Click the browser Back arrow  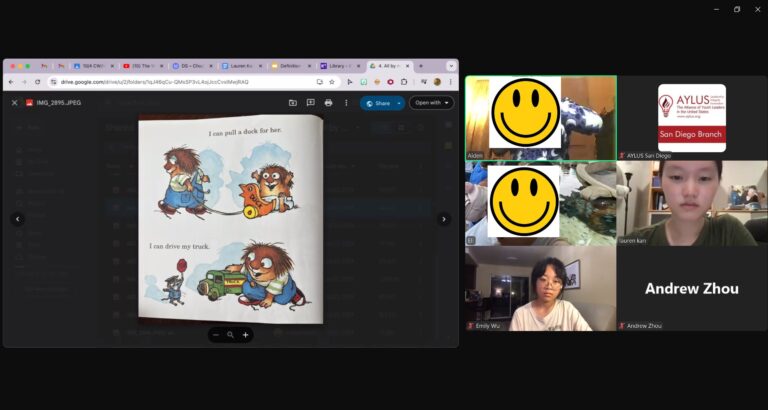(11, 82)
